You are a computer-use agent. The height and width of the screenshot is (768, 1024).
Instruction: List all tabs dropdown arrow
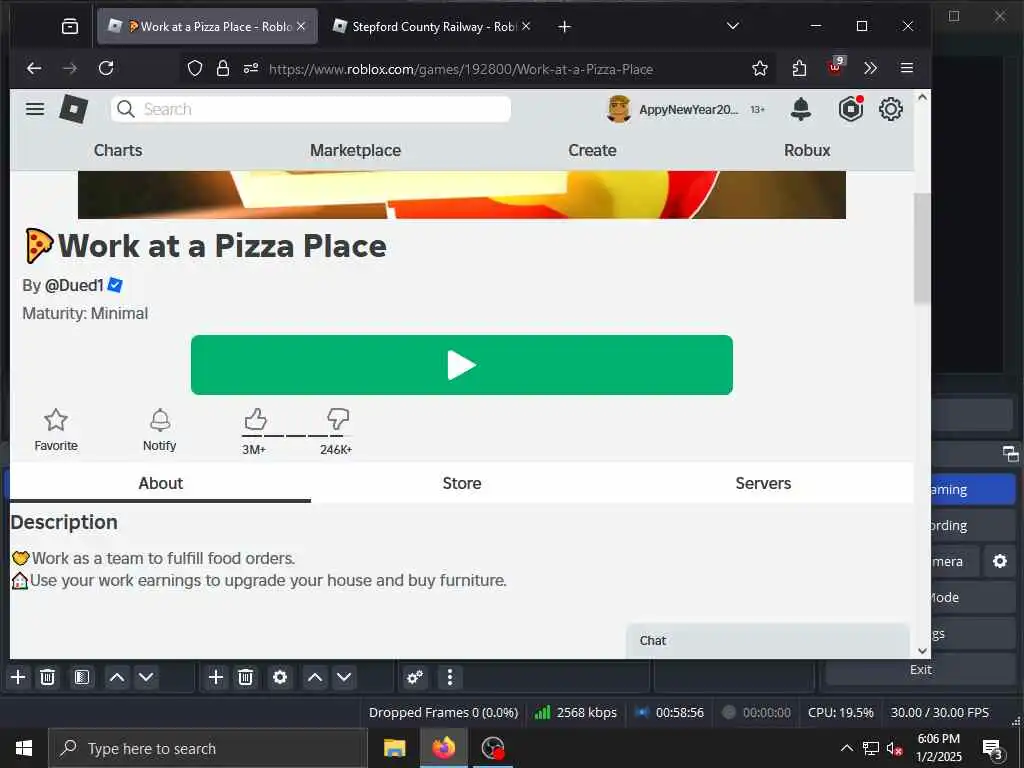[733, 26]
